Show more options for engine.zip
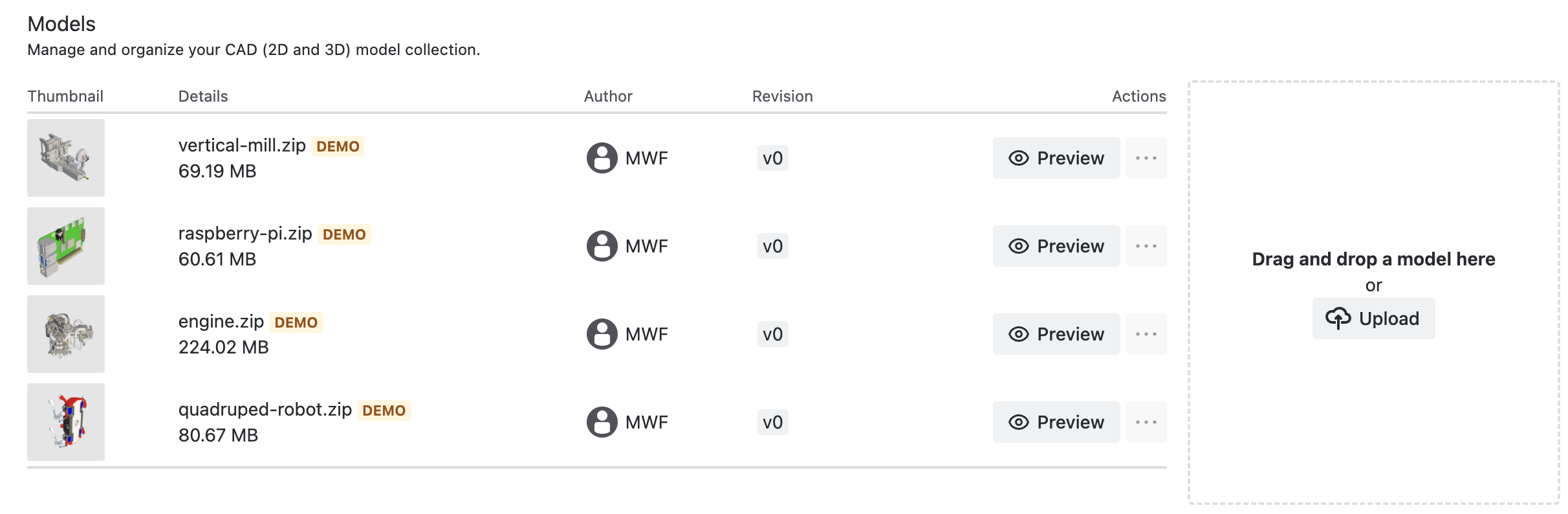 click(x=1146, y=334)
